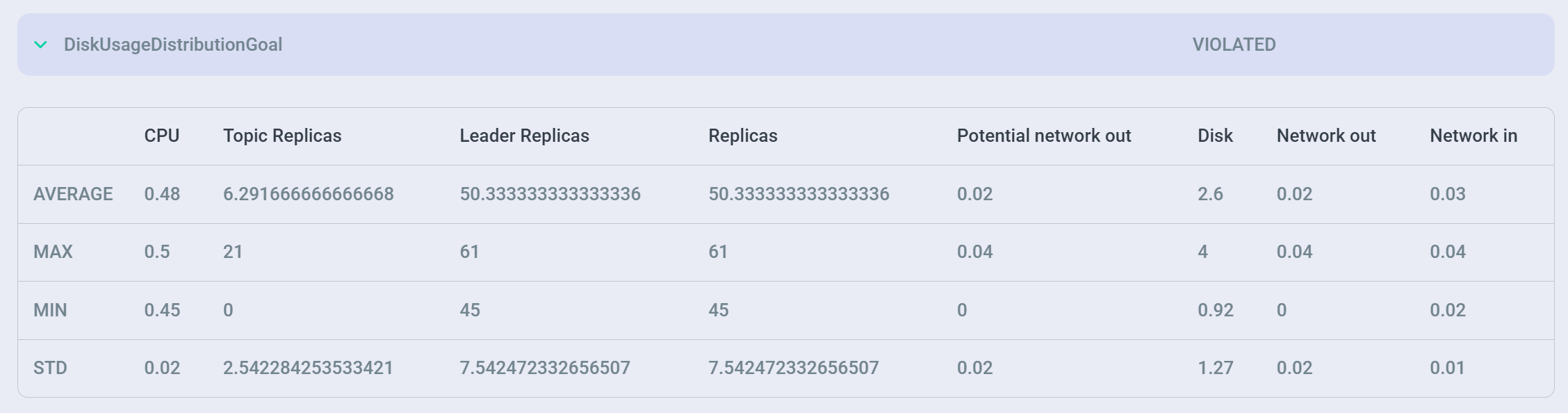This screenshot has height=413, width=1568.
Task: Click the AVERAGE CPU value 0.48
Action: (161, 194)
